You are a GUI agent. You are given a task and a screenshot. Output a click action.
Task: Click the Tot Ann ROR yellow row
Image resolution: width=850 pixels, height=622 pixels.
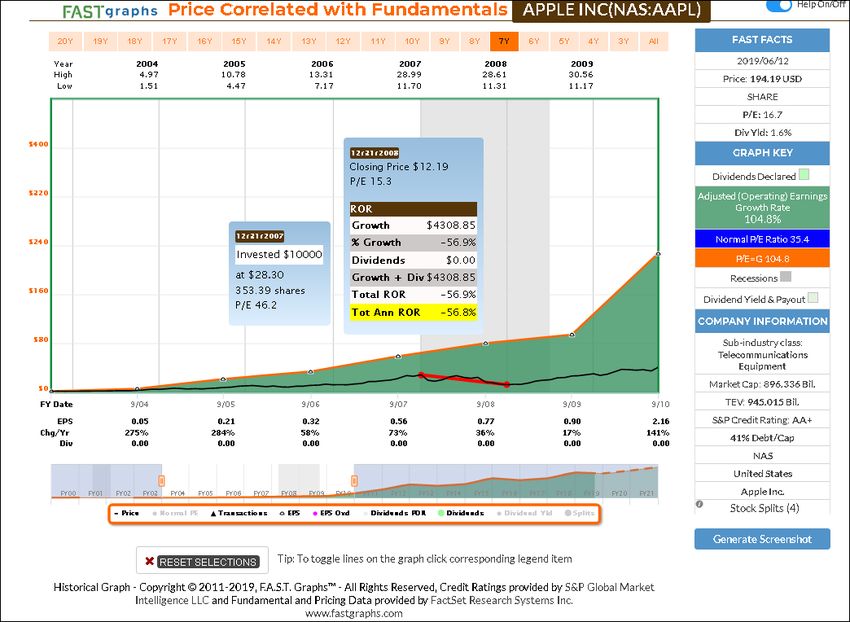(x=413, y=312)
